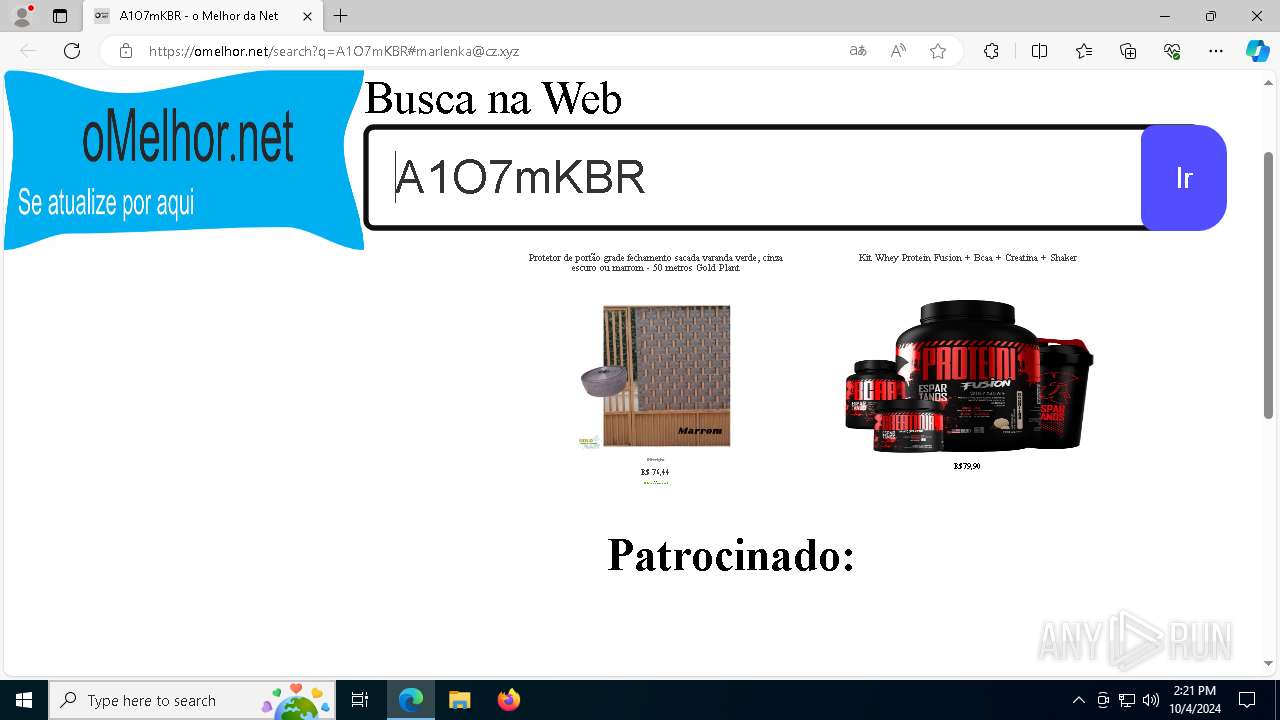Open Protetor de portão product title

tap(656, 262)
